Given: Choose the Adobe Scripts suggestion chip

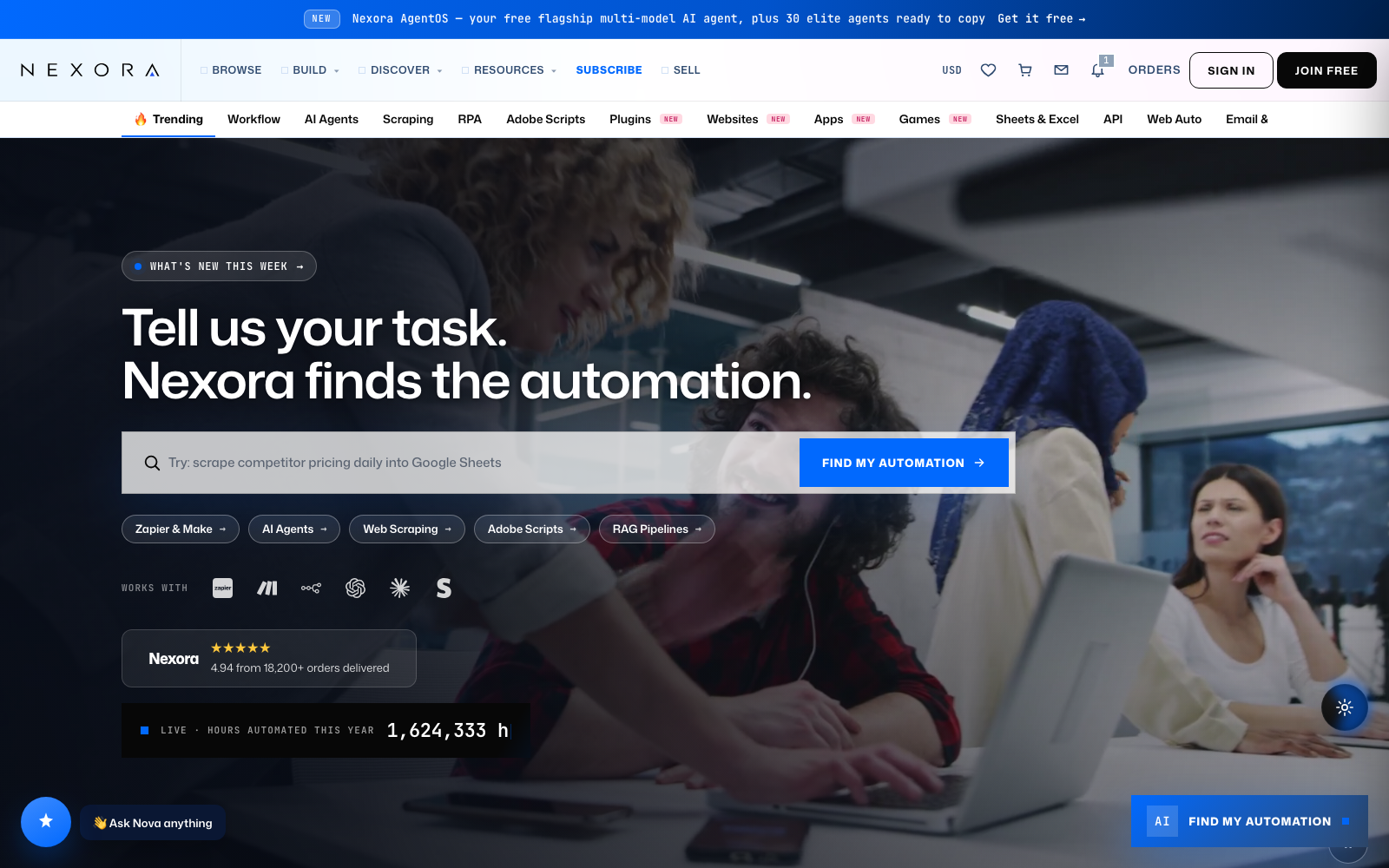Looking at the screenshot, I should pyautogui.click(x=532, y=529).
